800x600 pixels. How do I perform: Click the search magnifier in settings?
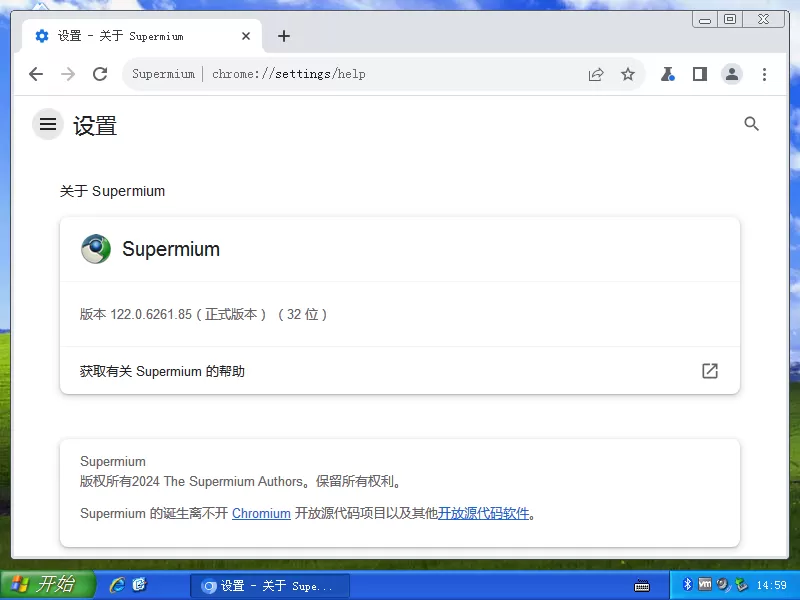[x=752, y=124]
